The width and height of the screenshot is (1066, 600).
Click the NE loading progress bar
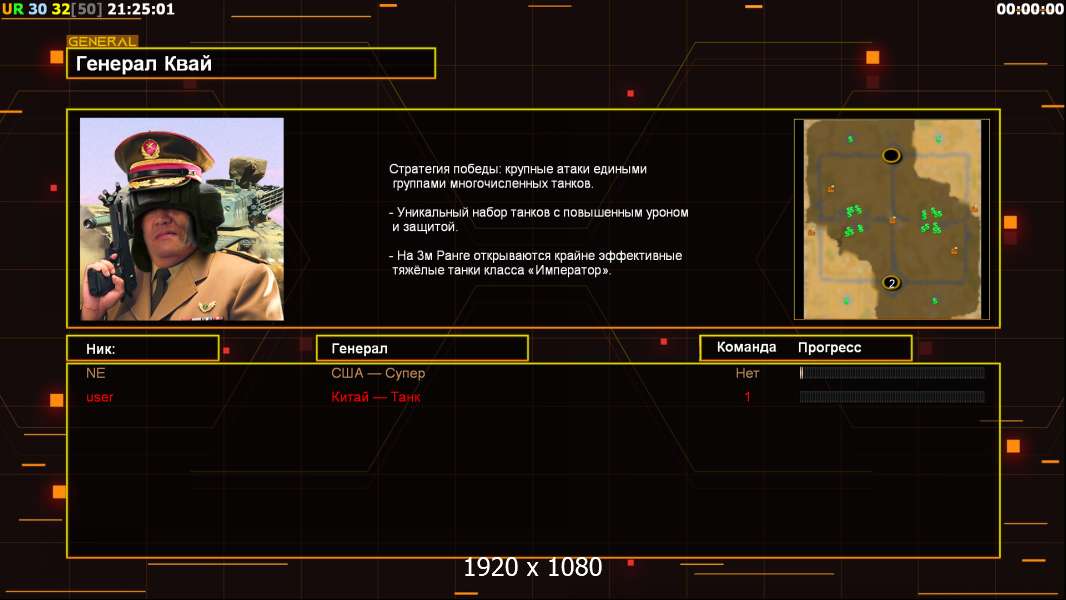(892, 372)
